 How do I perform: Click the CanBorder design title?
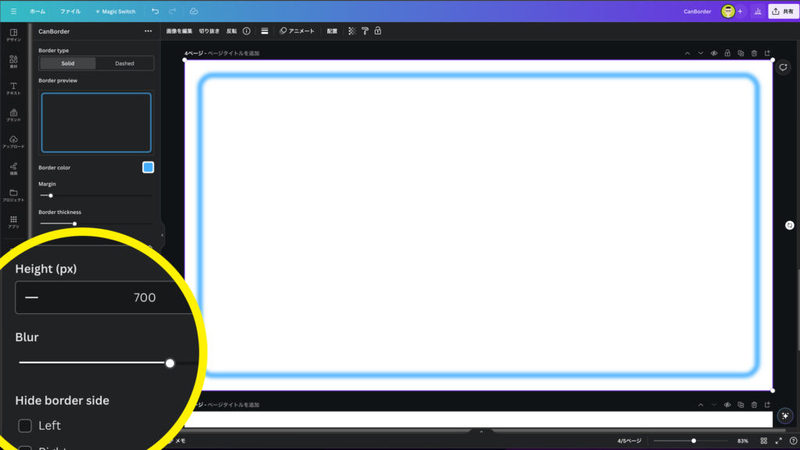coord(697,11)
